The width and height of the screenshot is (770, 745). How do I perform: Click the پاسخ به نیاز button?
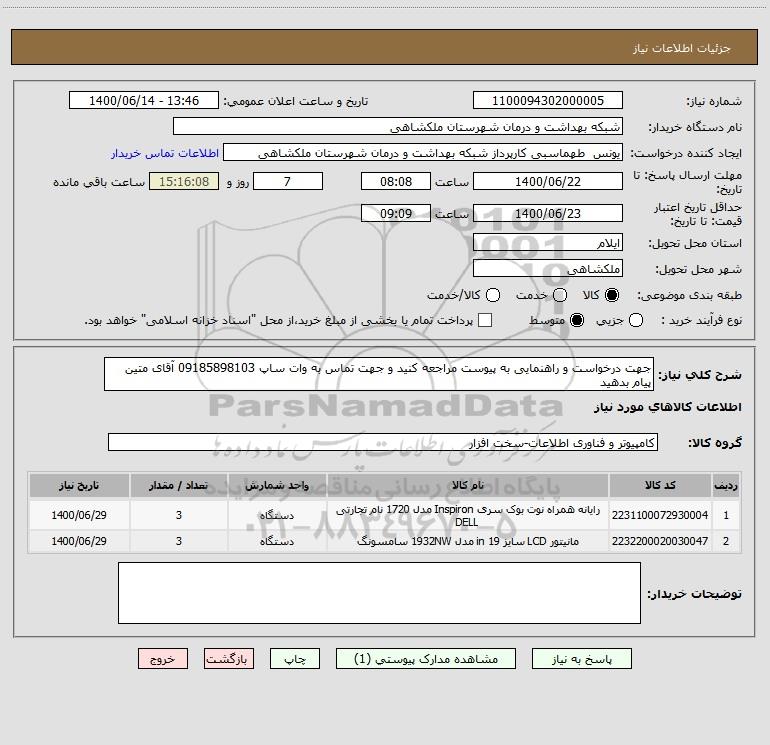[581, 659]
